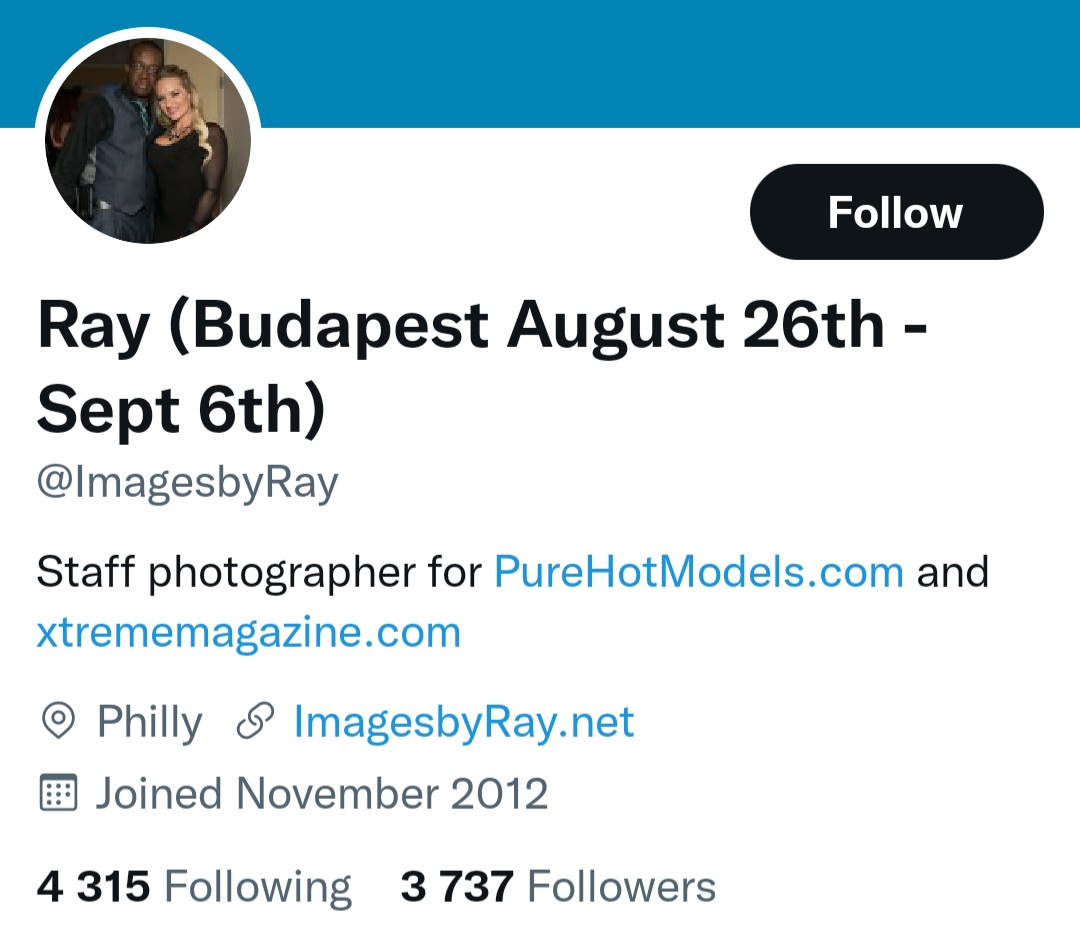Visit the xtrememagazine.com link
Screen dimensions: 1080x935
click(248, 633)
